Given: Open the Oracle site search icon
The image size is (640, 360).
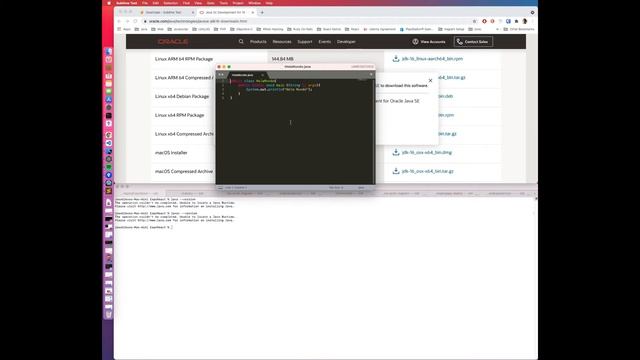Looking at the screenshot, I should [241, 42].
